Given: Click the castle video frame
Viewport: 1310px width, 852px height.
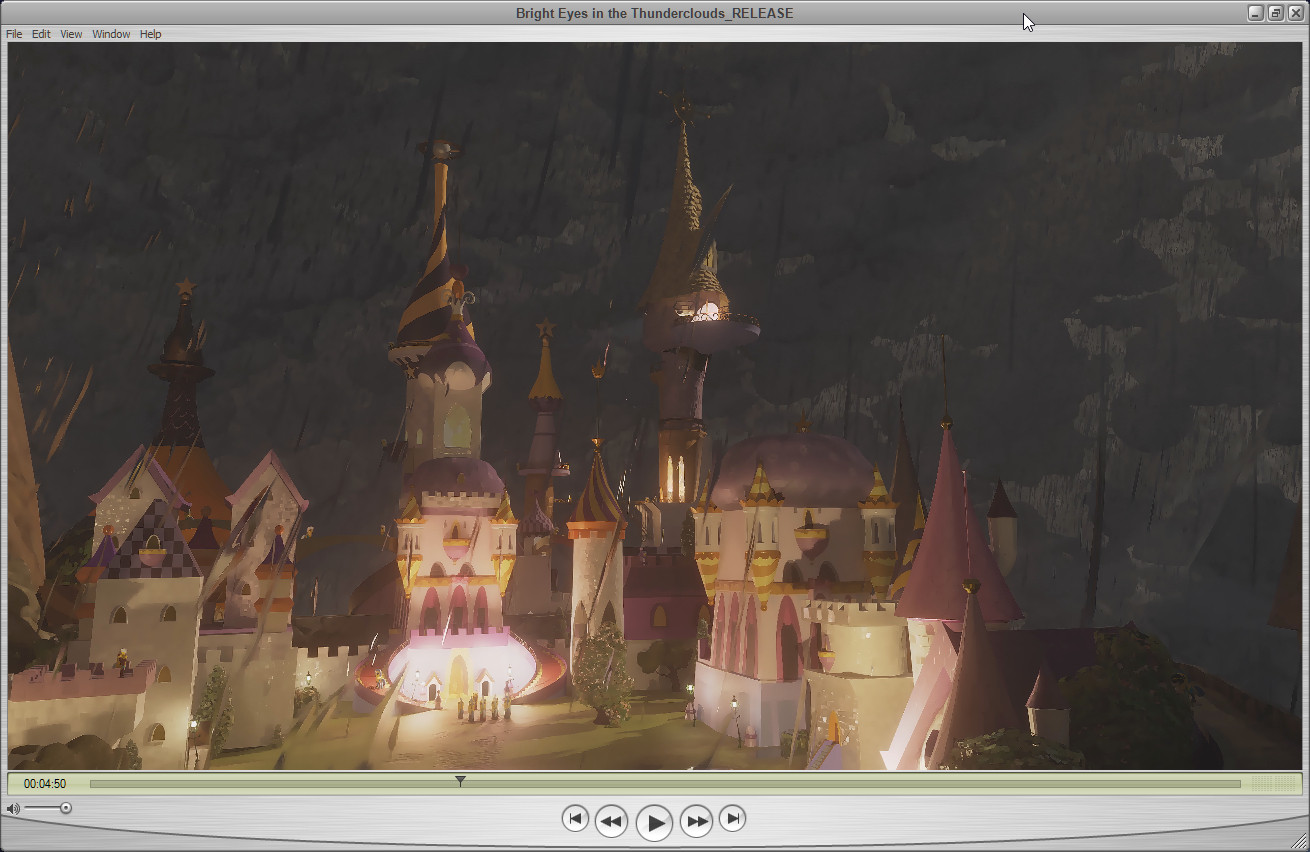Looking at the screenshot, I should pyautogui.click(x=655, y=406).
